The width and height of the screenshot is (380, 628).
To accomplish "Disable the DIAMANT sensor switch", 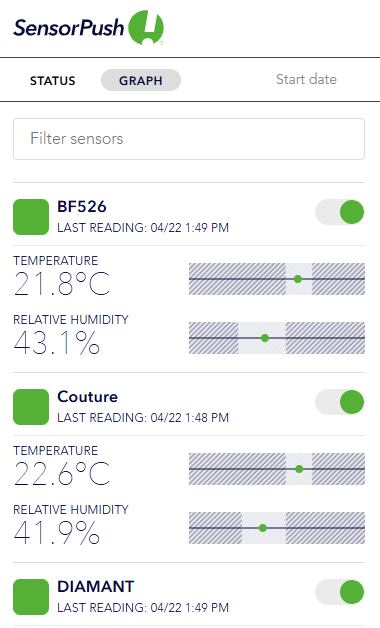I will pos(340,592).
